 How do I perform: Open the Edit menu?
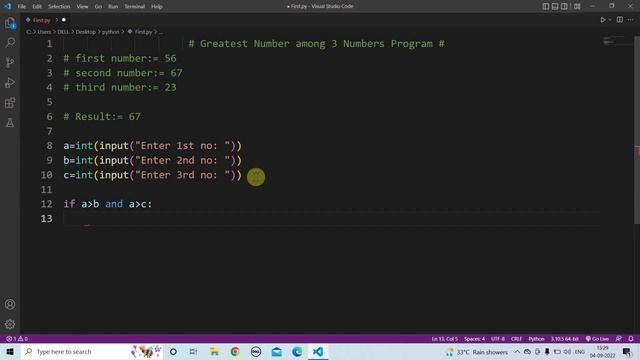point(37,6)
